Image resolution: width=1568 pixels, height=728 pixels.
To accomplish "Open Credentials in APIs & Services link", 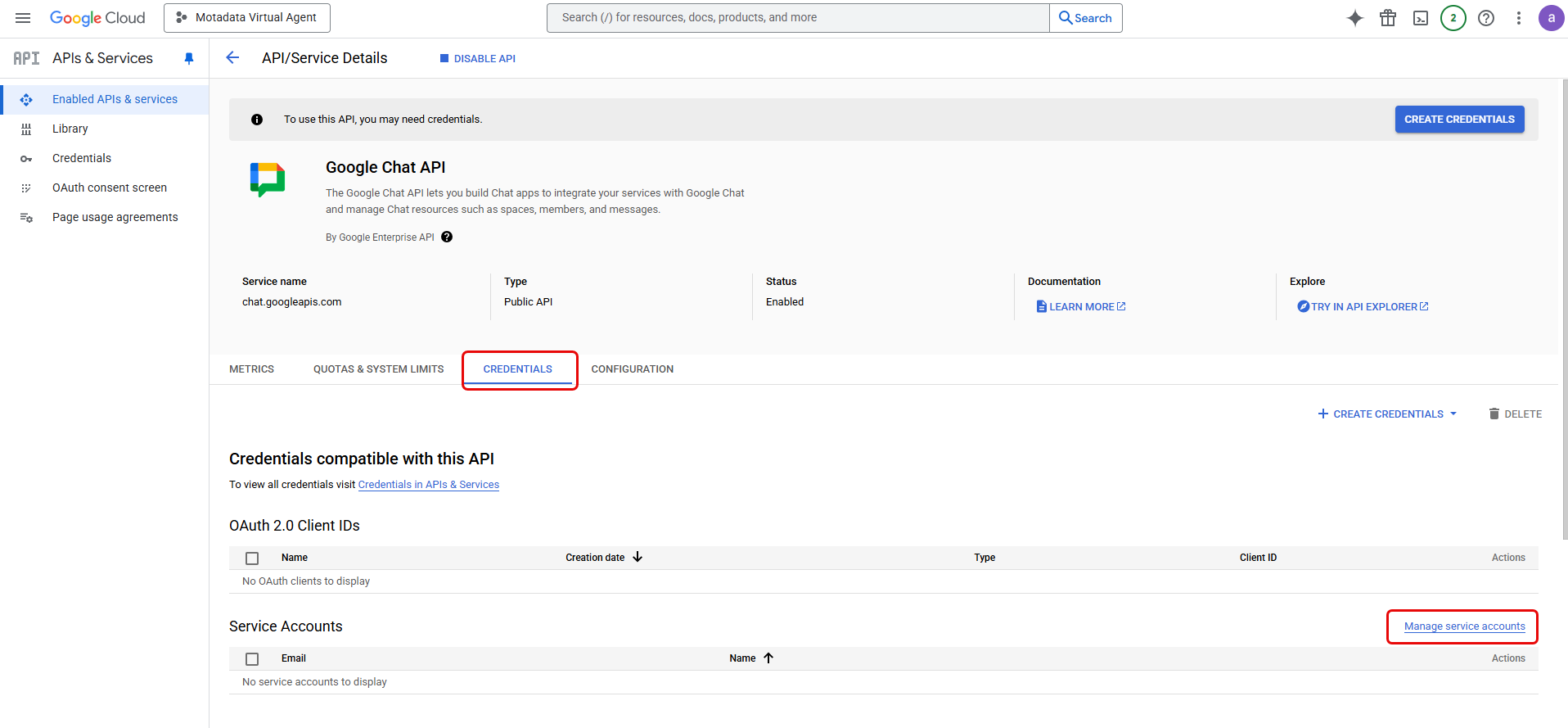I will 429,485.
